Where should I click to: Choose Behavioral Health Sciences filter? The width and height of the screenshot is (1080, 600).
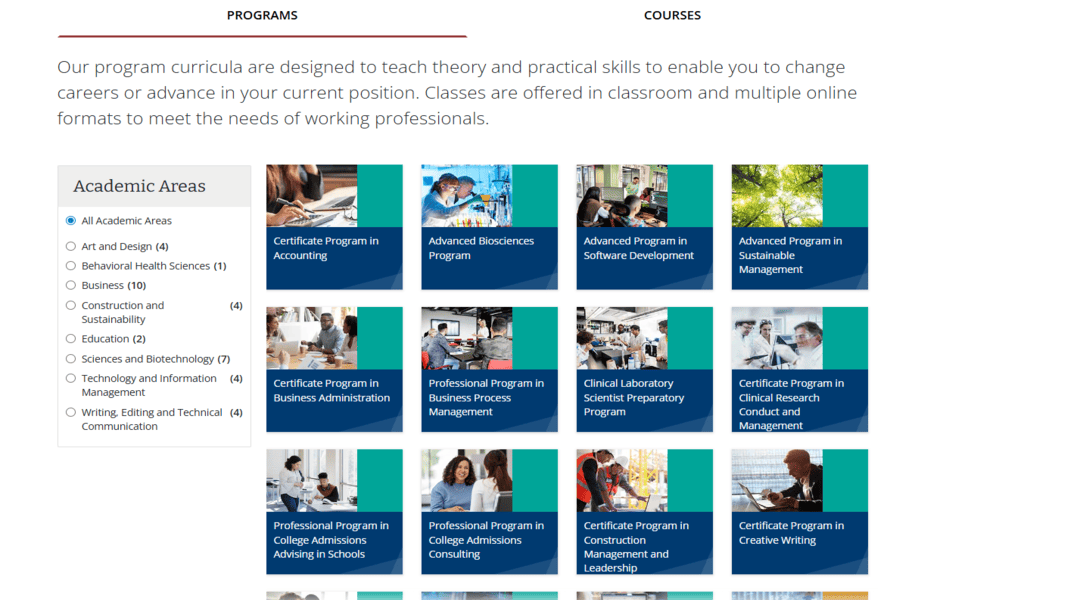[71, 266]
